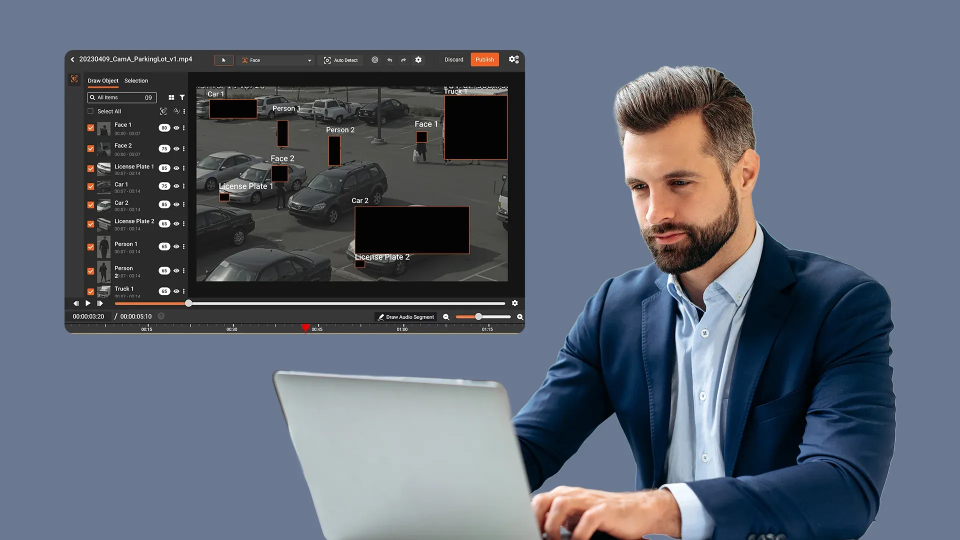Step forward one frame
The image size is (960, 540).
coord(100,303)
